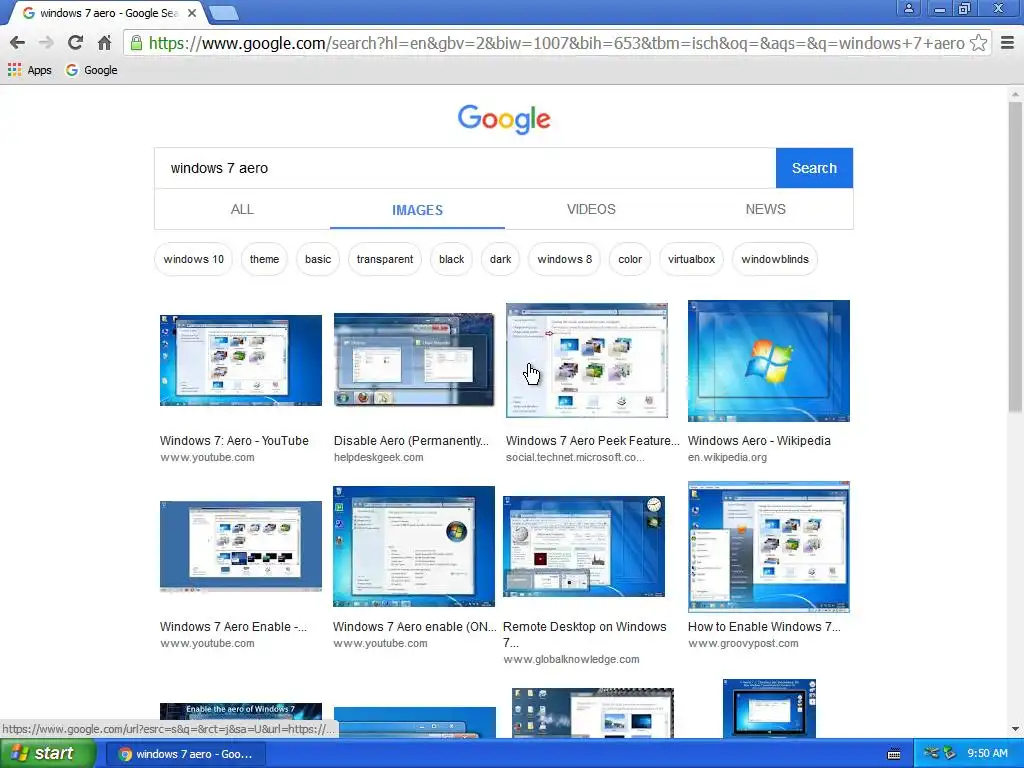Click the Chrome user profile icon
Viewport: 1024px width, 768px height.
pos(908,8)
